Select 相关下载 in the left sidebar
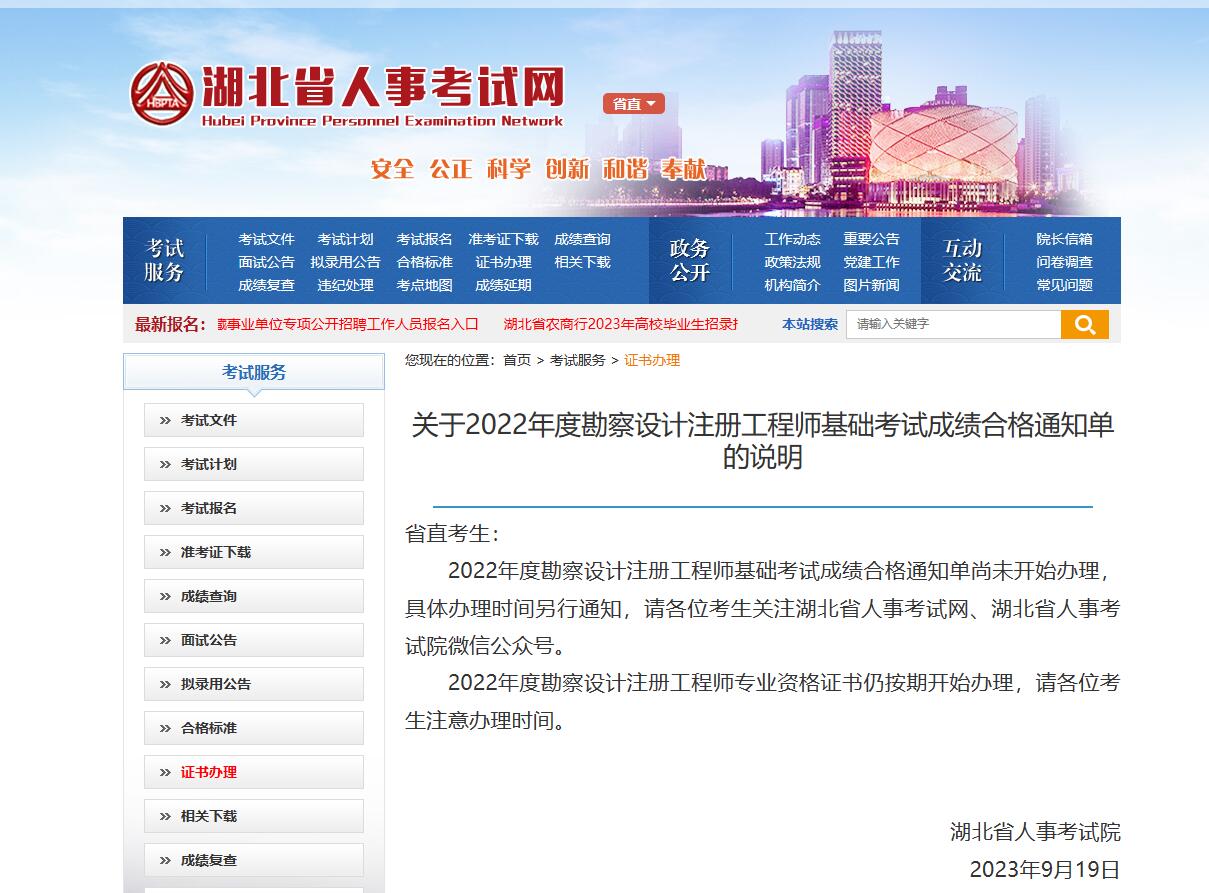The image size is (1209, 893). coord(254,816)
